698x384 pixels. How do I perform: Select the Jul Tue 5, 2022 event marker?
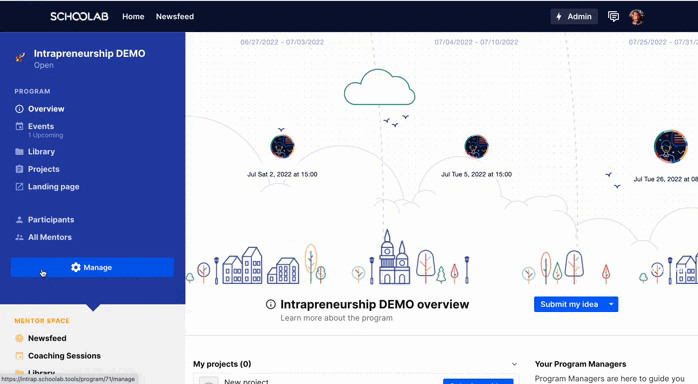pos(476,146)
